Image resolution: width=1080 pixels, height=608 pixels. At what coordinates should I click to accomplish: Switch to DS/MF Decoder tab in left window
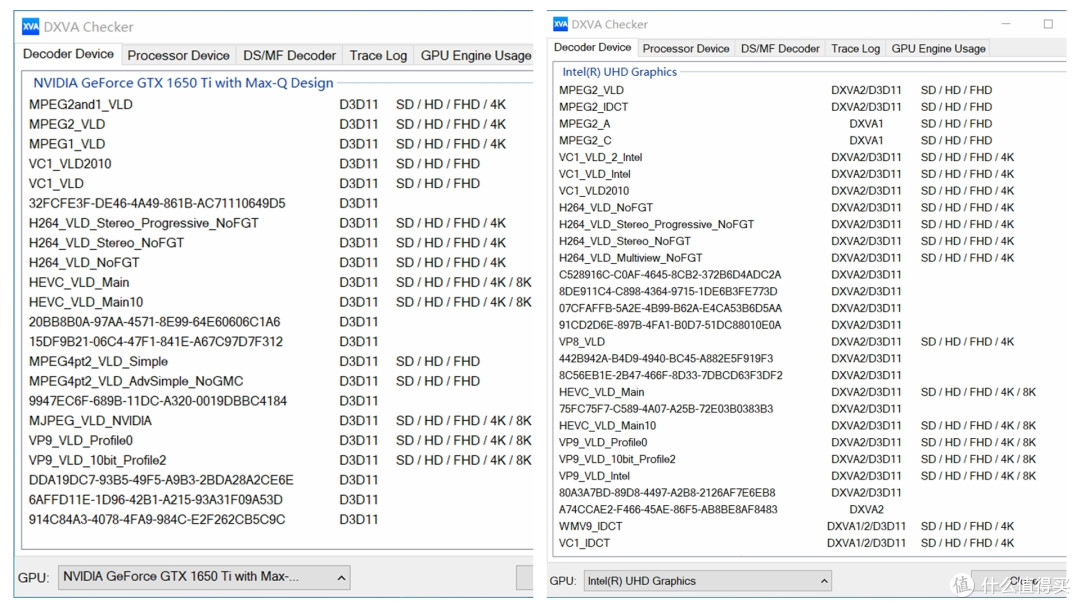[289, 55]
